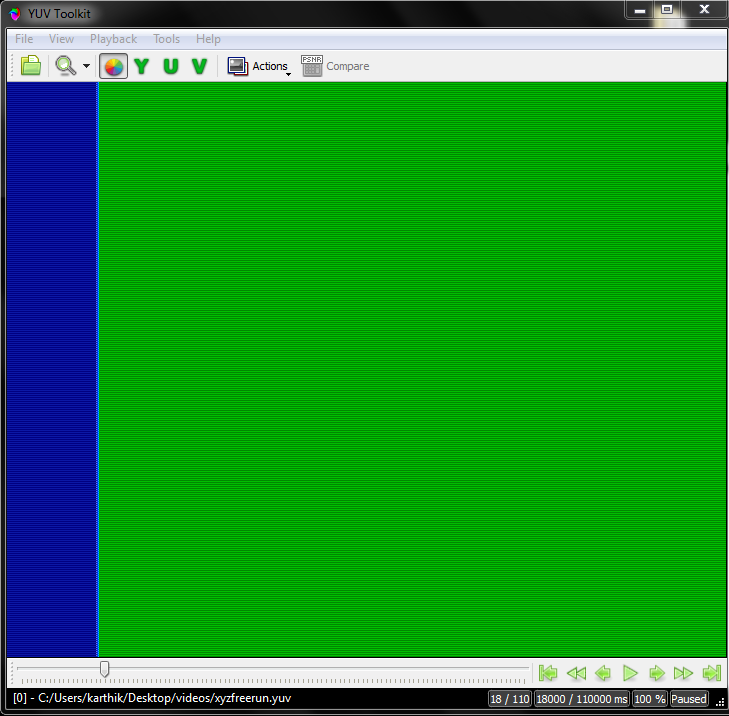Open the Playback menu

(113, 39)
